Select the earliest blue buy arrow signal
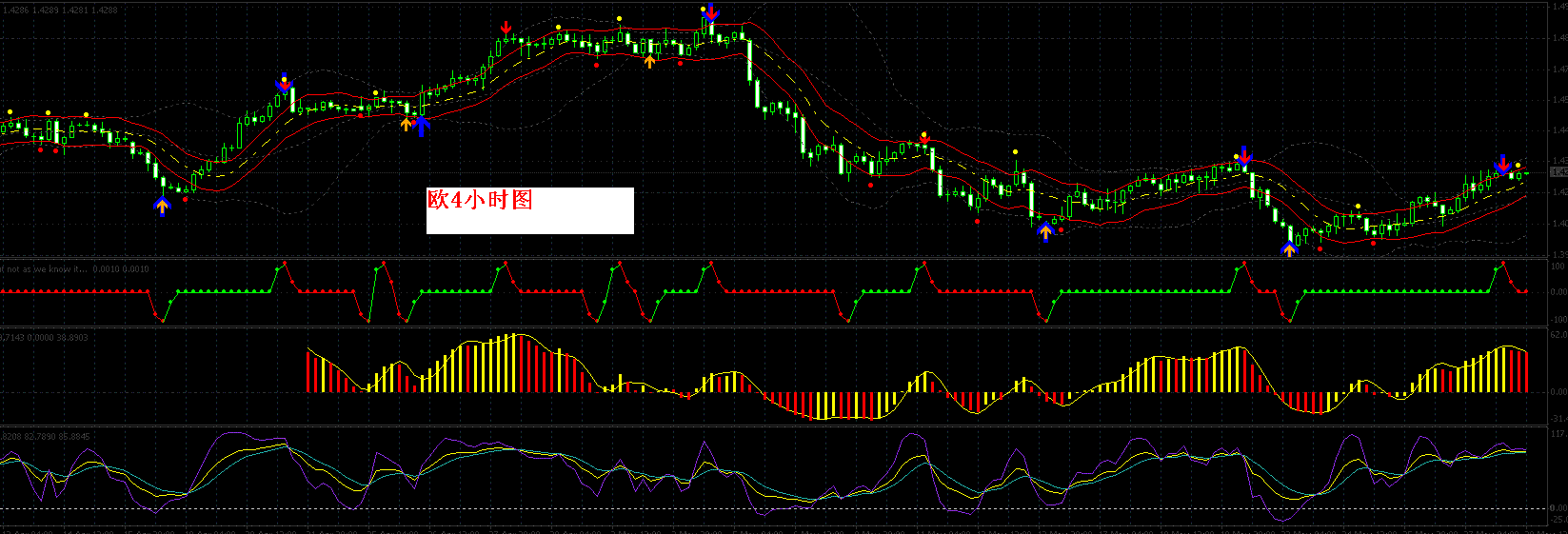1568x534 pixels. (162, 206)
